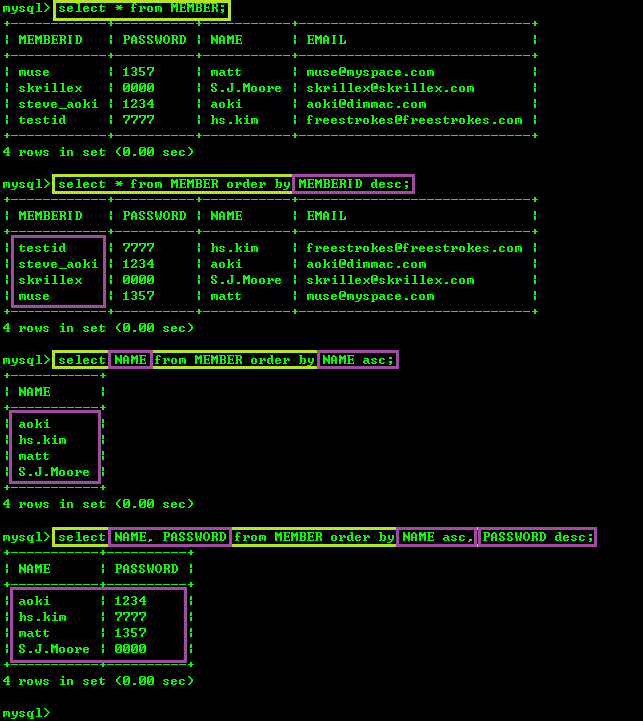Click password 7777 in the last result table
This screenshot has height=721, width=643.
coord(130,617)
